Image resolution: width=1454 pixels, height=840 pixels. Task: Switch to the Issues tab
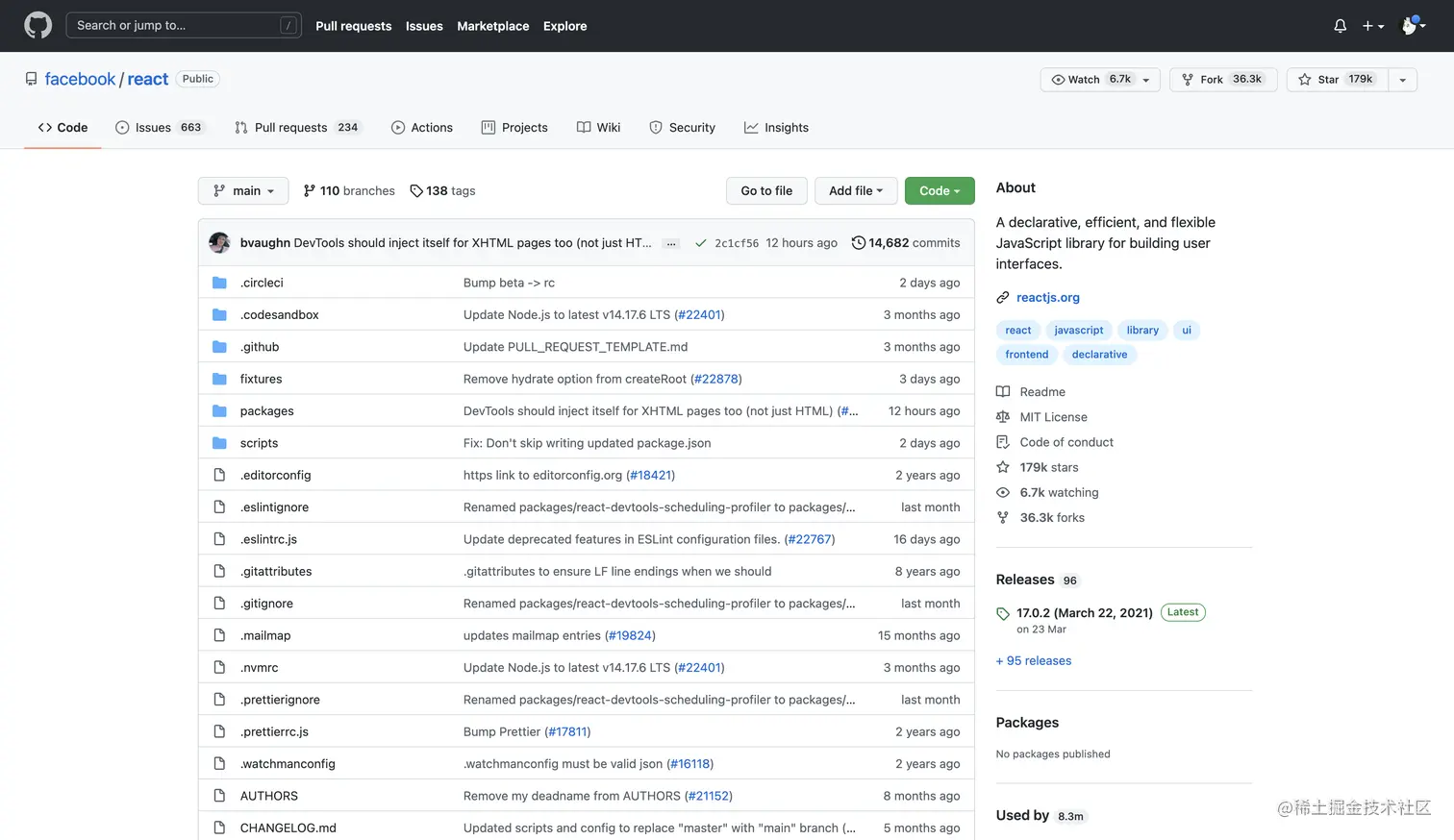point(160,127)
